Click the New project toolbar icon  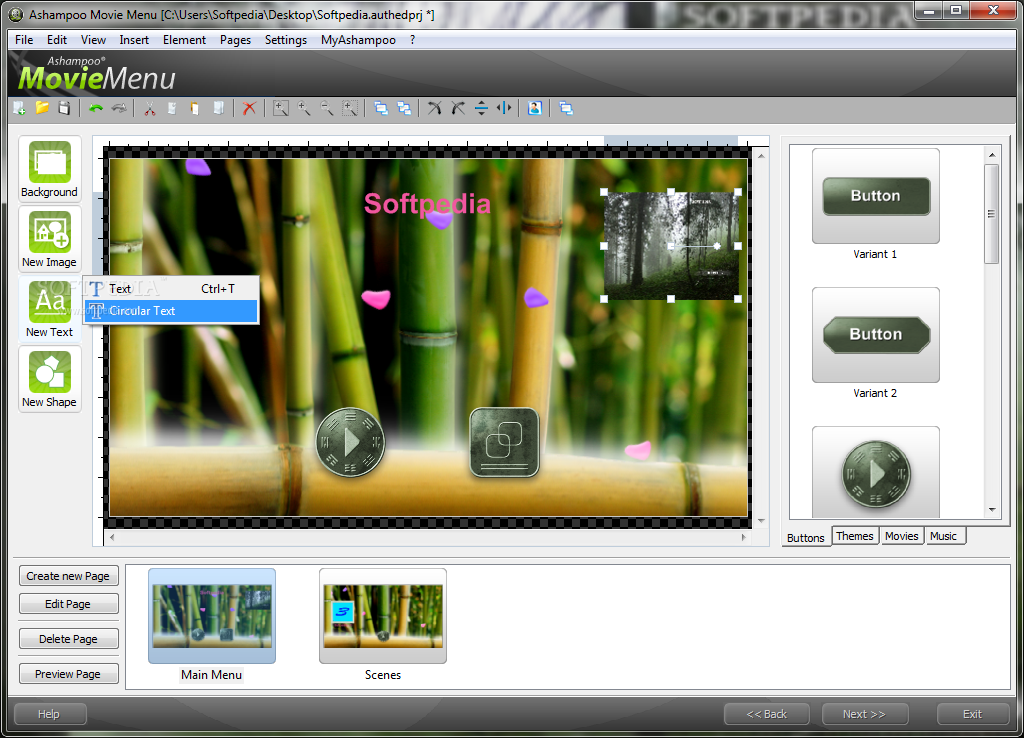pos(20,108)
